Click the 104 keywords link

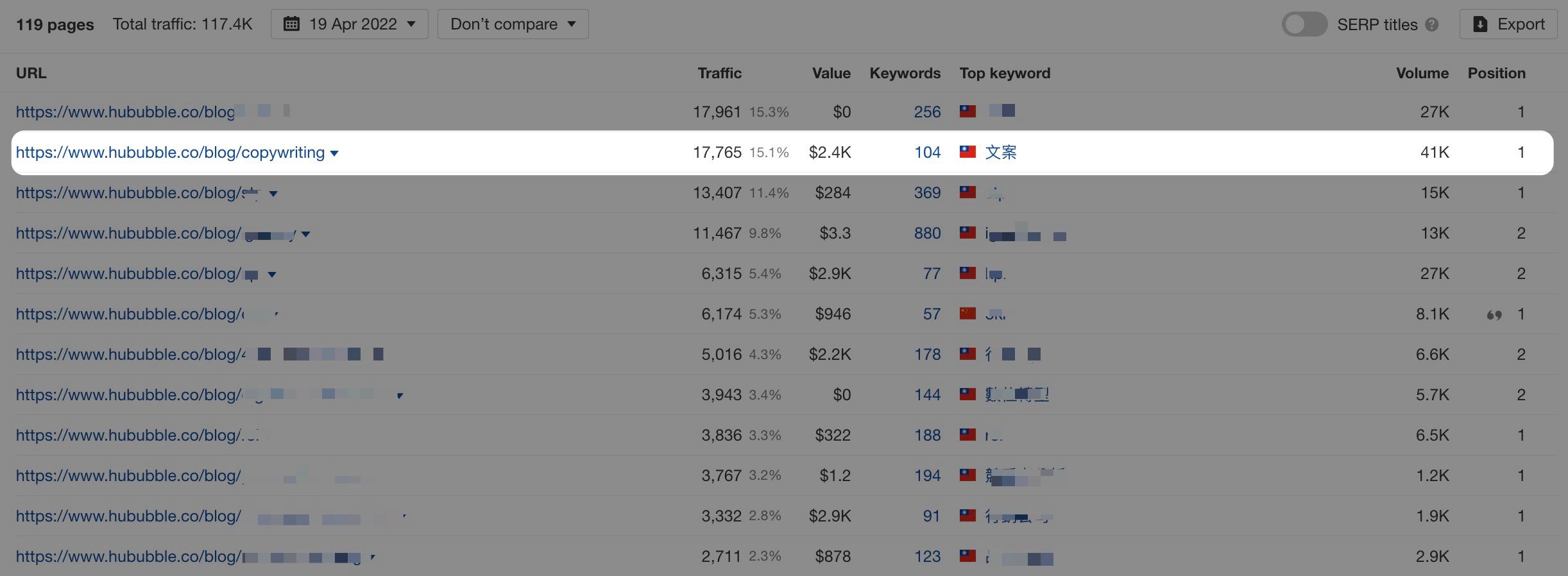click(x=927, y=152)
